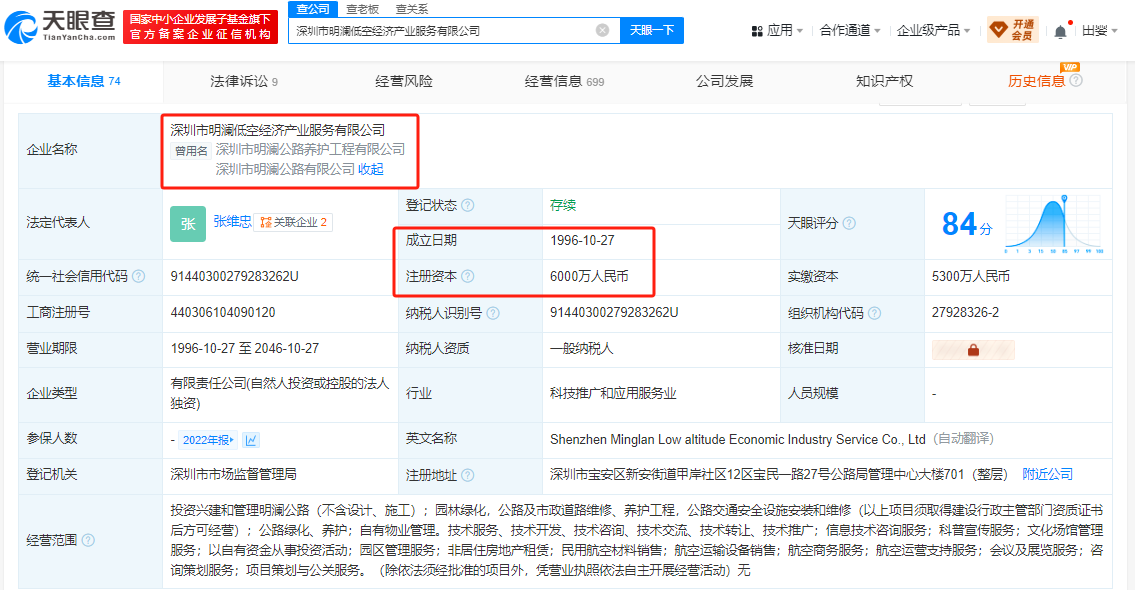Click the 存续 registration status
Viewport: 1135px width, 590px height.
tap(563, 206)
